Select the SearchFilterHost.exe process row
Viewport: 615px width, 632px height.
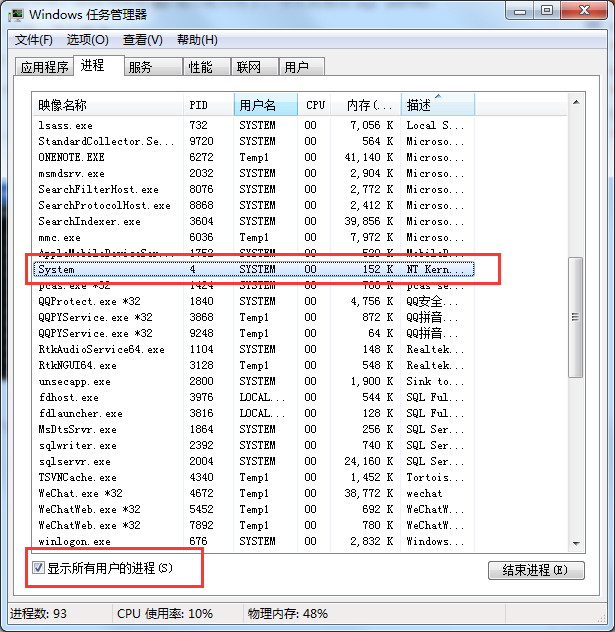(x=254, y=189)
